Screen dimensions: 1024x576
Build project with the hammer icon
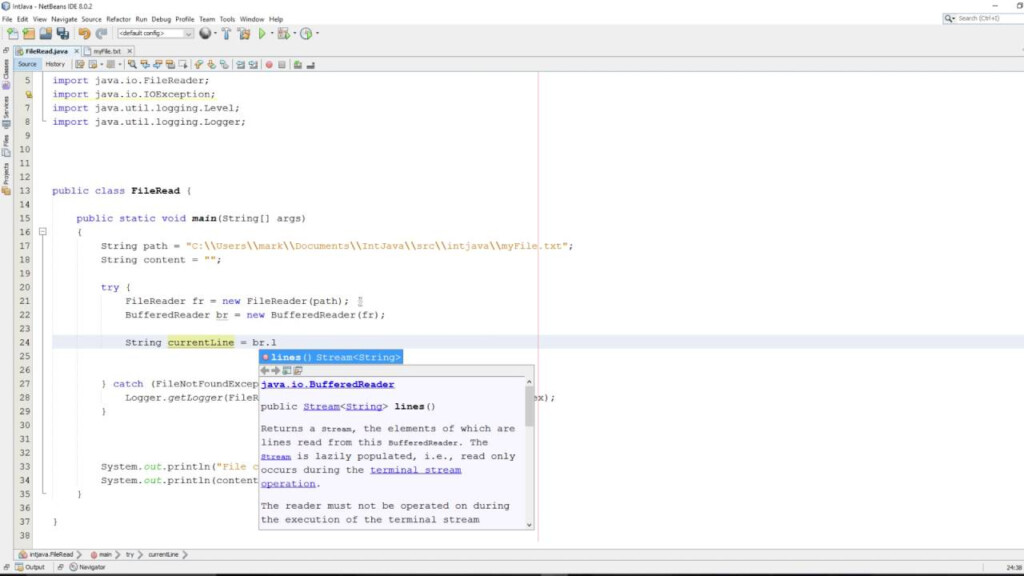pos(226,33)
